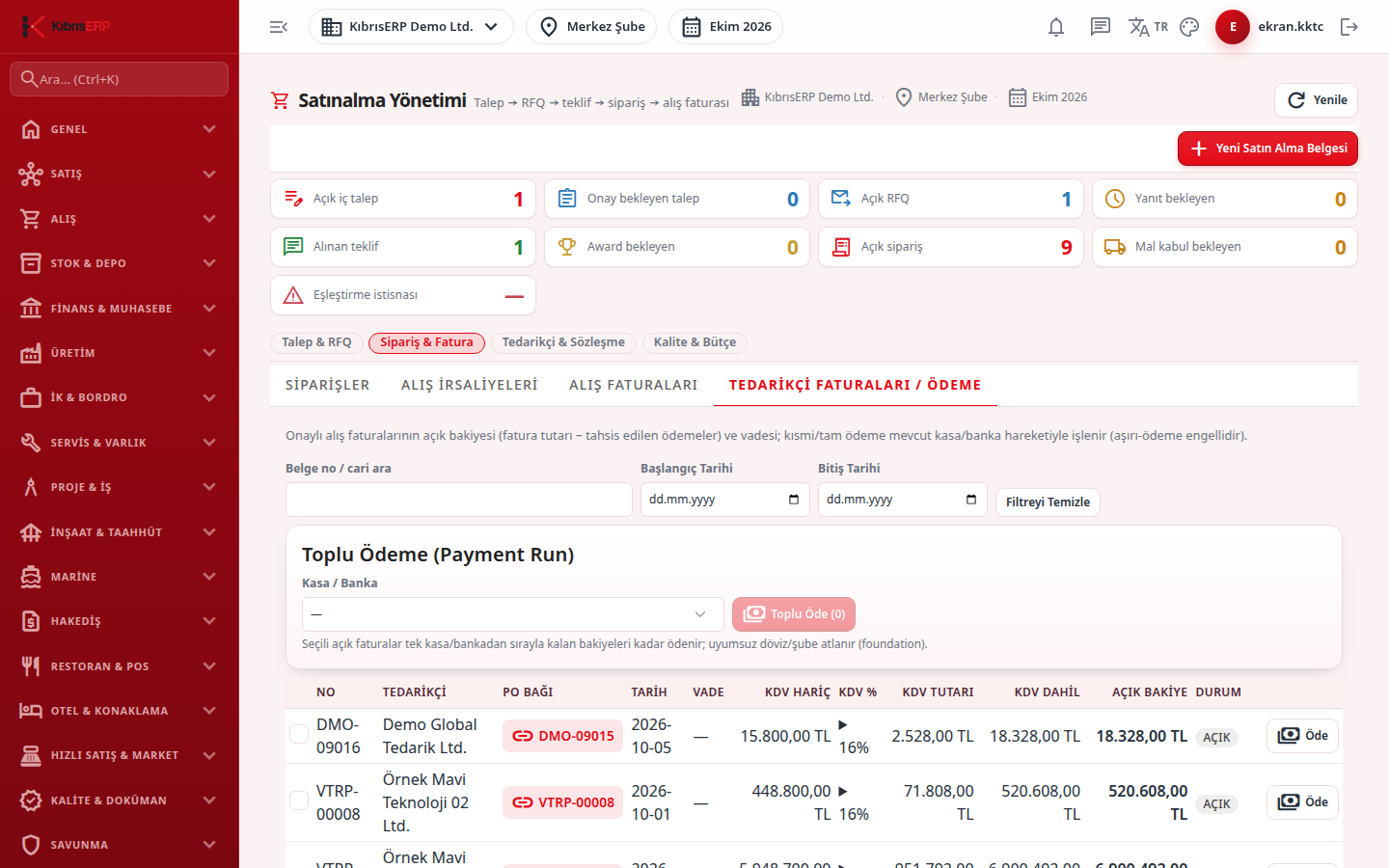
Task: Open KıbrısERP Demo Ltd. company dropdown
Action: tap(411, 27)
